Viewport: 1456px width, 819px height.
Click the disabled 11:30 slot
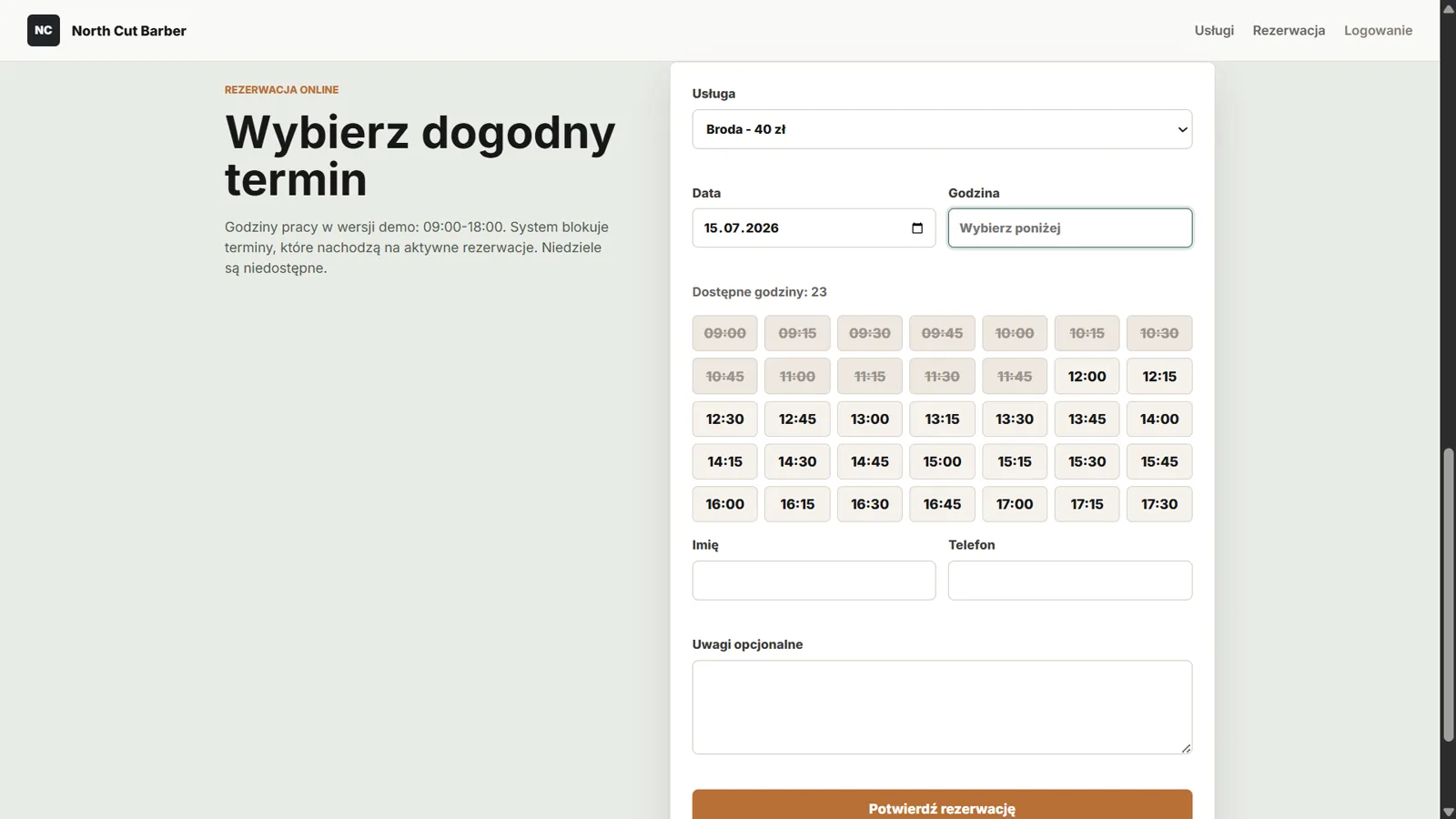[x=942, y=376]
